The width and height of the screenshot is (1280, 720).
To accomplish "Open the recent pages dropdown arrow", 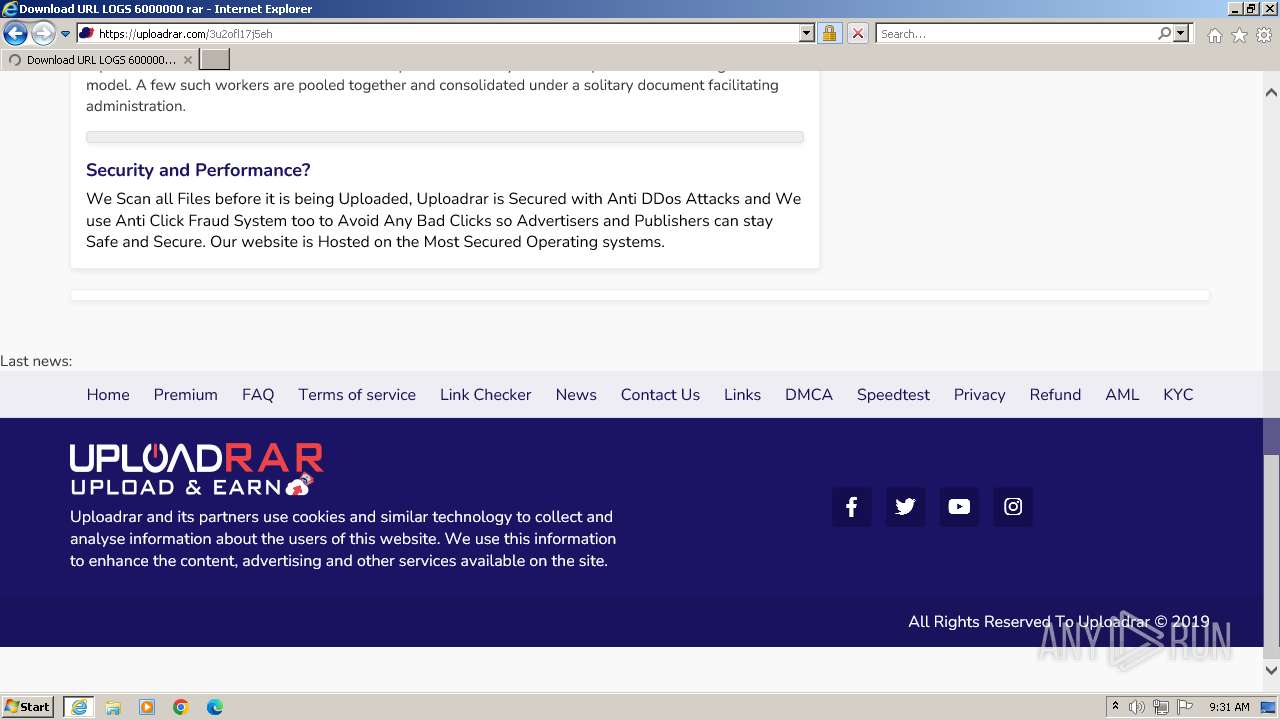I will click(x=65, y=34).
